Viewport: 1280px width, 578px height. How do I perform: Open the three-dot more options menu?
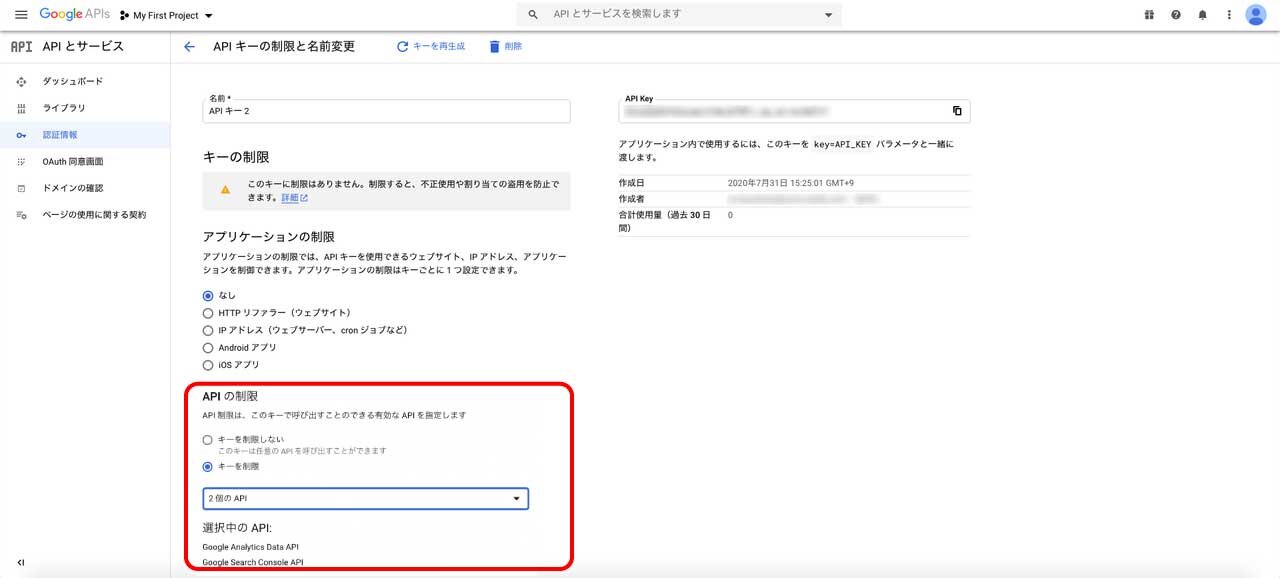coord(1229,15)
